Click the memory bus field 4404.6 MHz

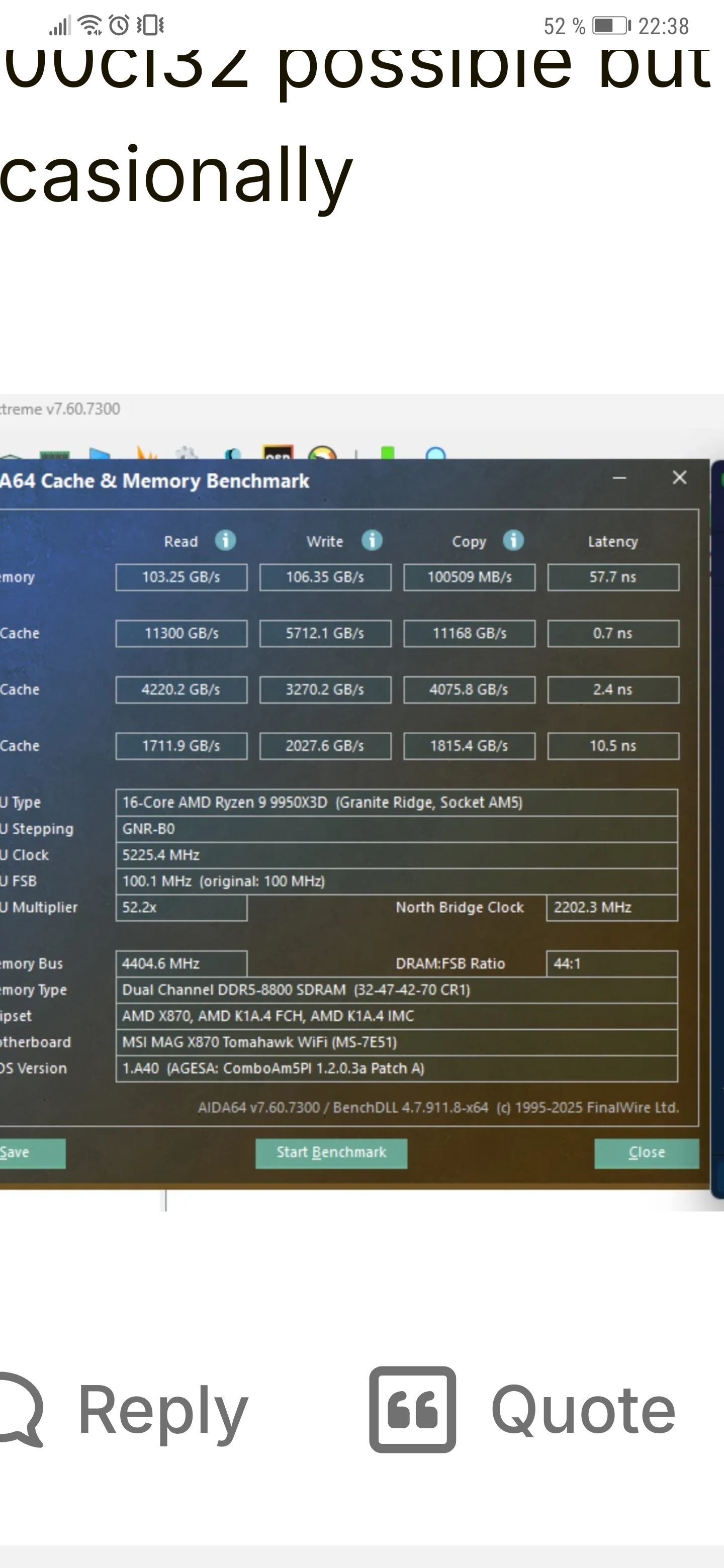pos(182,963)
